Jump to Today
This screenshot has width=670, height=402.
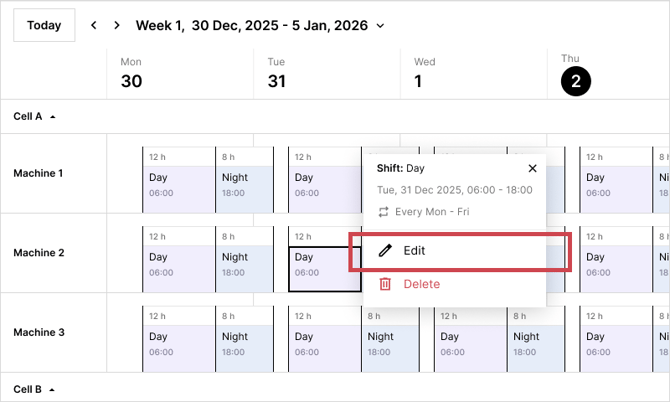(x=44, y=25)
